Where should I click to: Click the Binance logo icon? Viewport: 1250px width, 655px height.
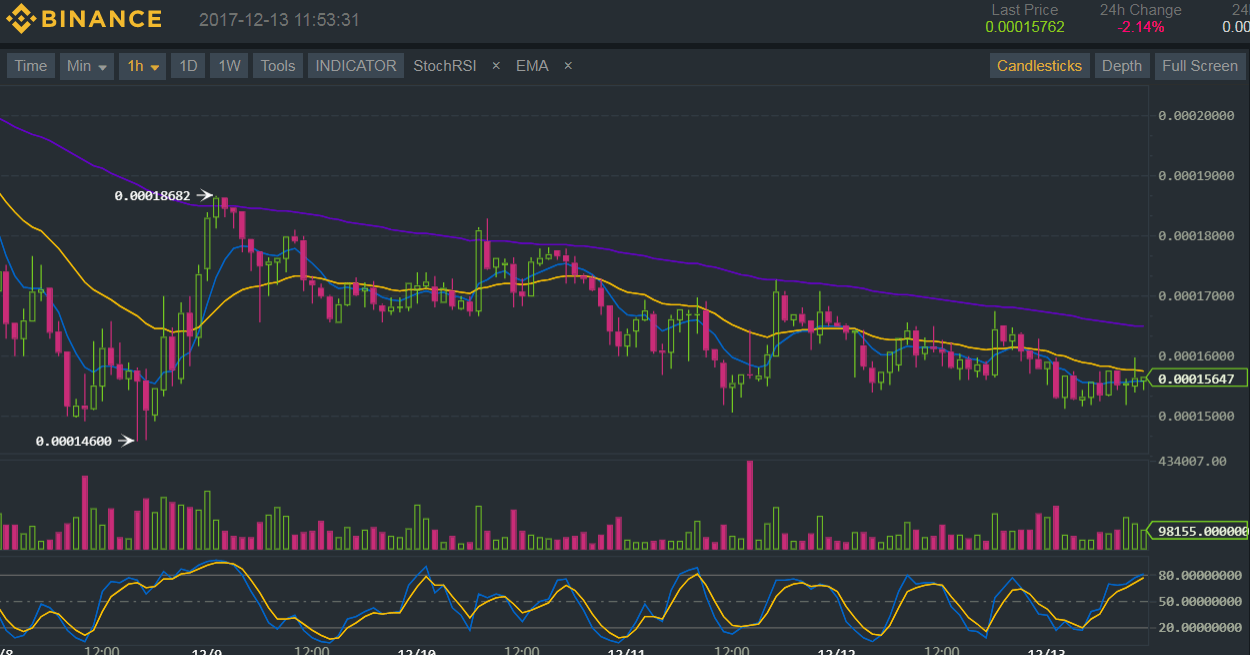22,19
